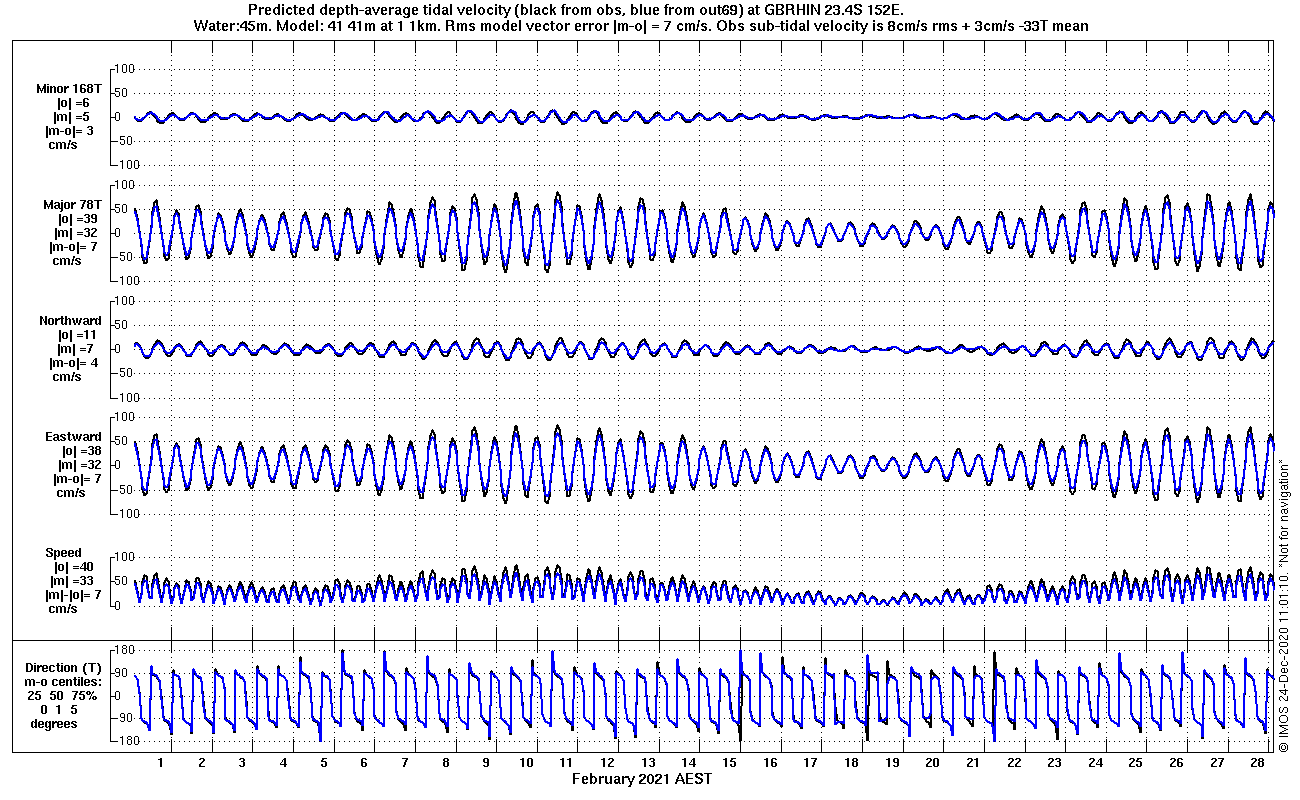Image resolution: width=1300 pixels, height=800 pixels.
Task: Click the date tick '15' on the x-axis
Action: (730, 762)
